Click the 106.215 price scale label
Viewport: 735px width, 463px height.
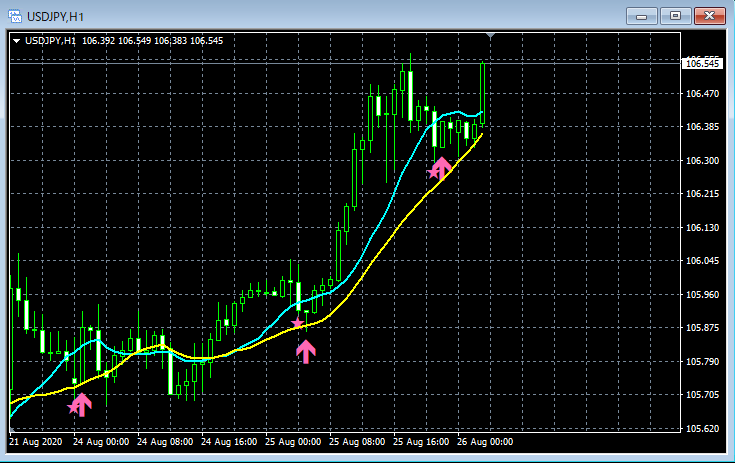702,194
